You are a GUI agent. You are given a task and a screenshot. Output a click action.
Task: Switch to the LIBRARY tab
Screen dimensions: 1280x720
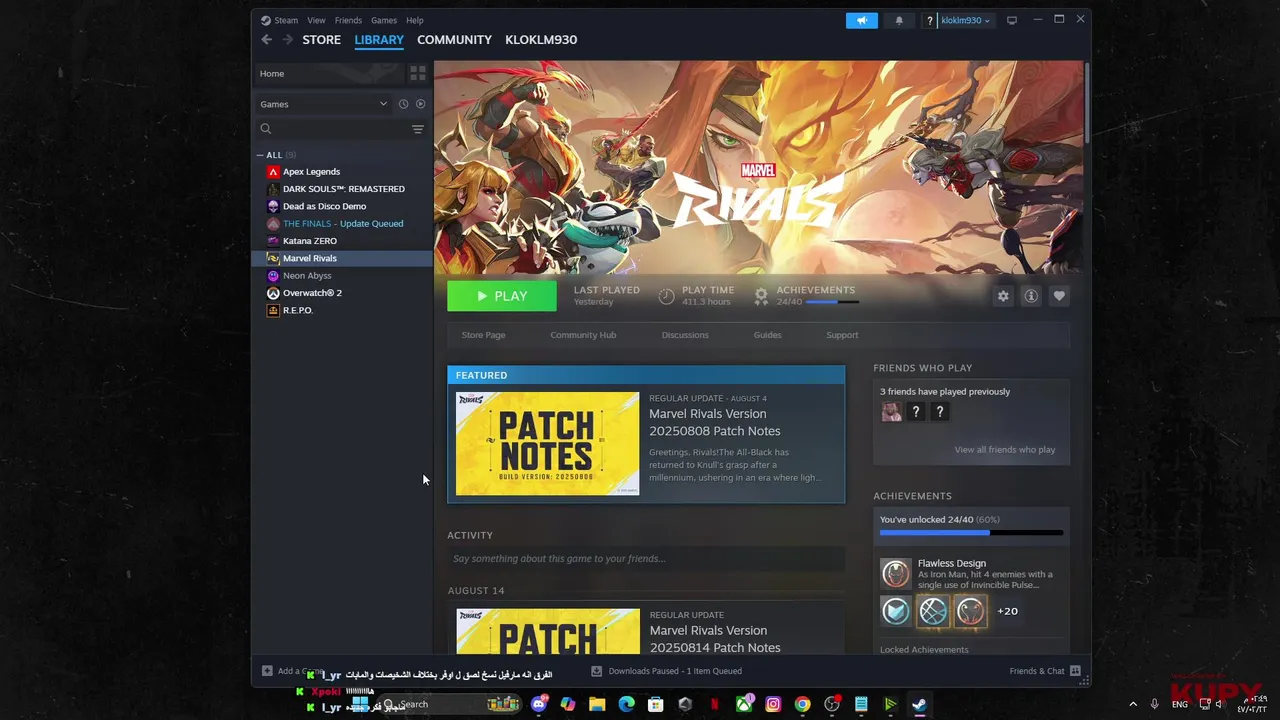click(x=379, y=40)
